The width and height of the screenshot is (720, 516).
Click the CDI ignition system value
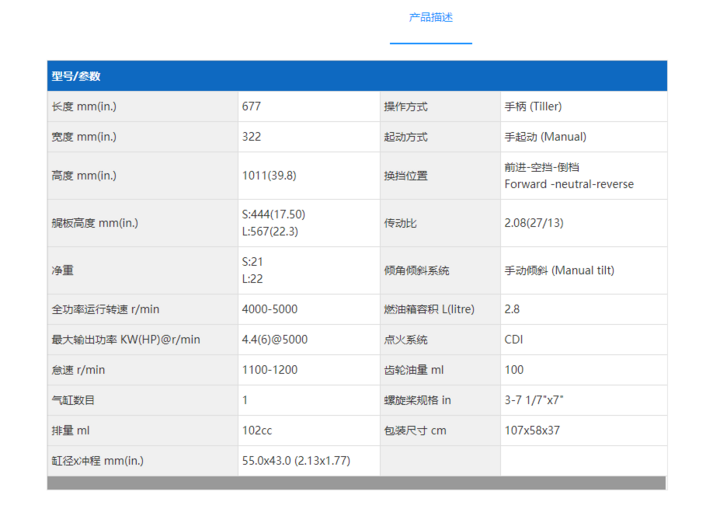coord(514,340)
